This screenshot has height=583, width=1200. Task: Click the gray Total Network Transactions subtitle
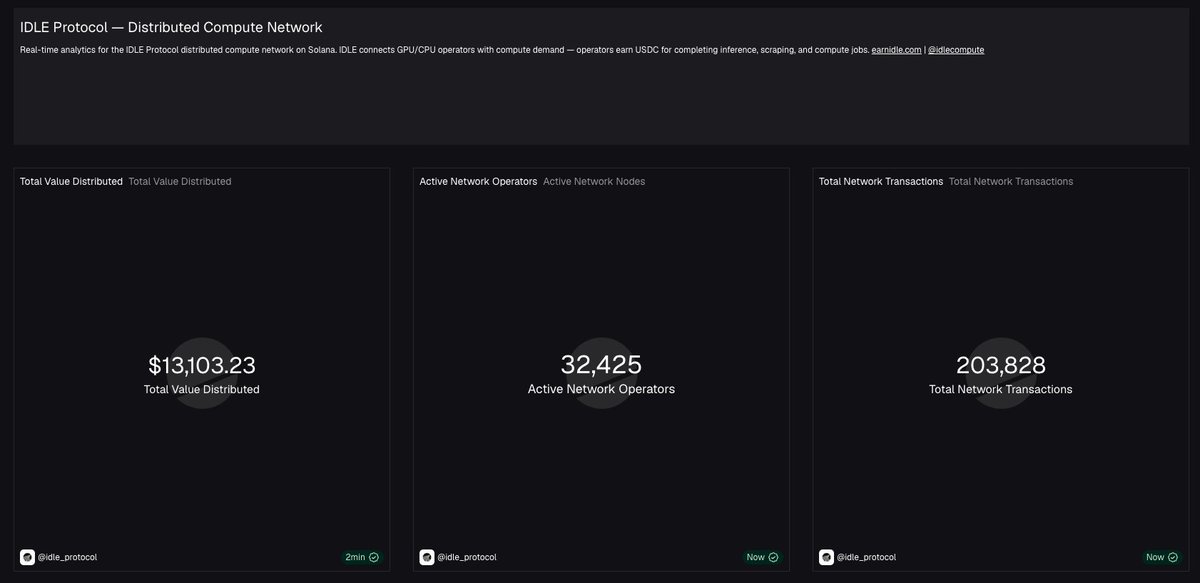1011,182
